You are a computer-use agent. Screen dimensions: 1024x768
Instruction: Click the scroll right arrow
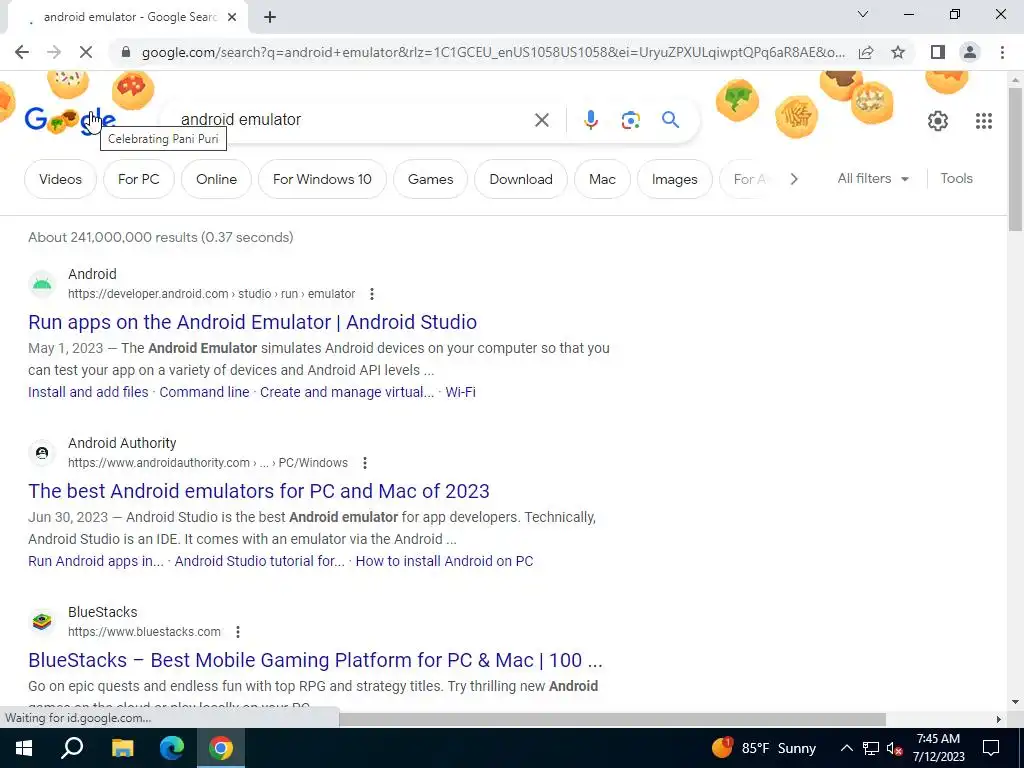tap(998, 720)
